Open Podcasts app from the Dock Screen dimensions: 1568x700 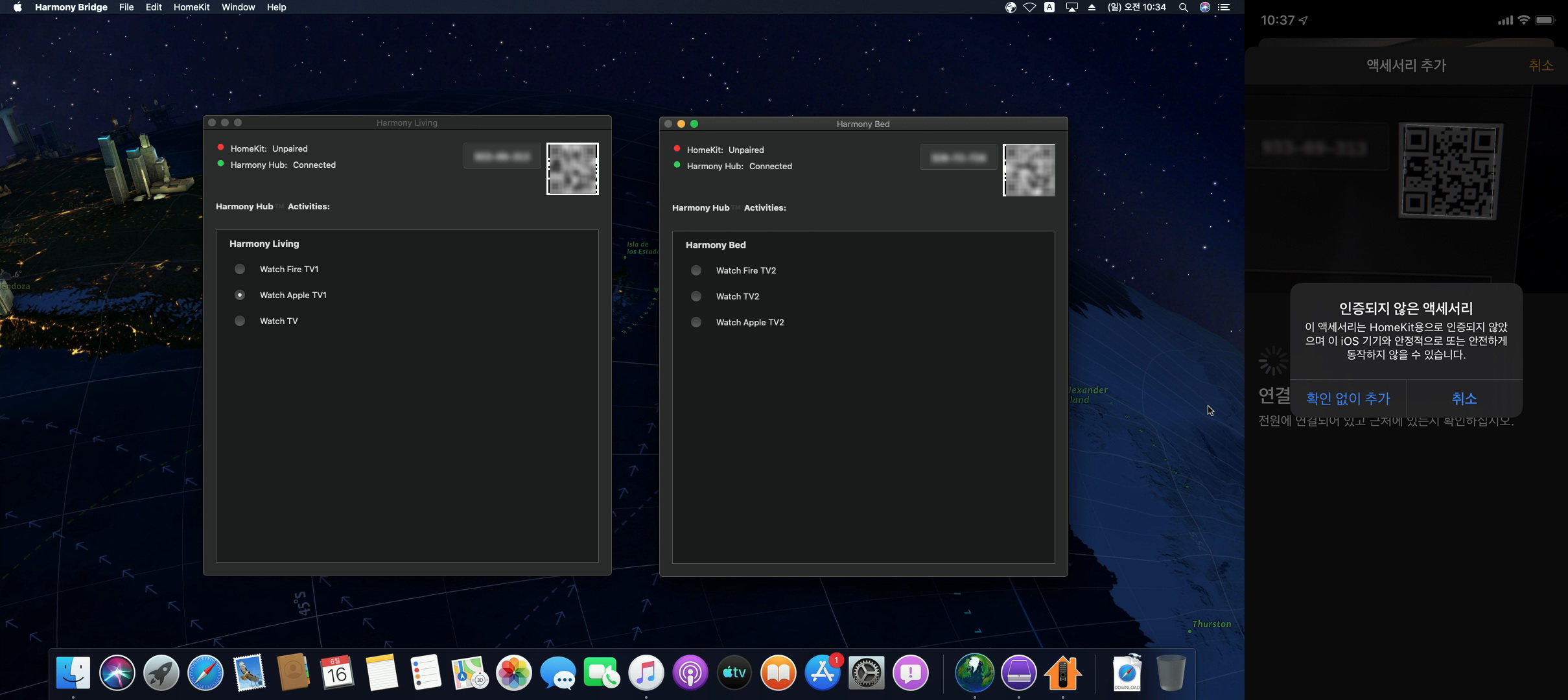coord(690,673)
